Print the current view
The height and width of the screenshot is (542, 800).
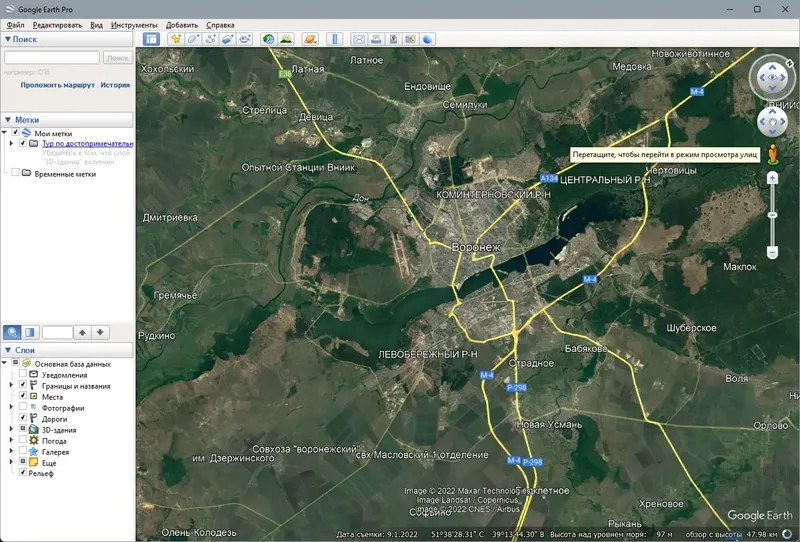376,39
